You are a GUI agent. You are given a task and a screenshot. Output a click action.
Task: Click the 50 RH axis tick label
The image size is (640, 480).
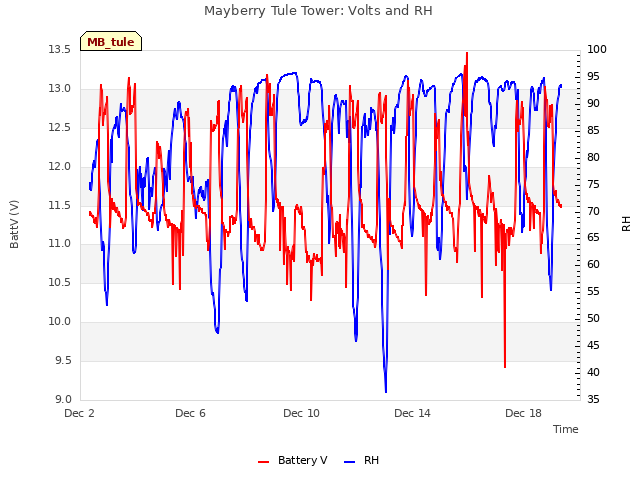(x=593, y=318)
